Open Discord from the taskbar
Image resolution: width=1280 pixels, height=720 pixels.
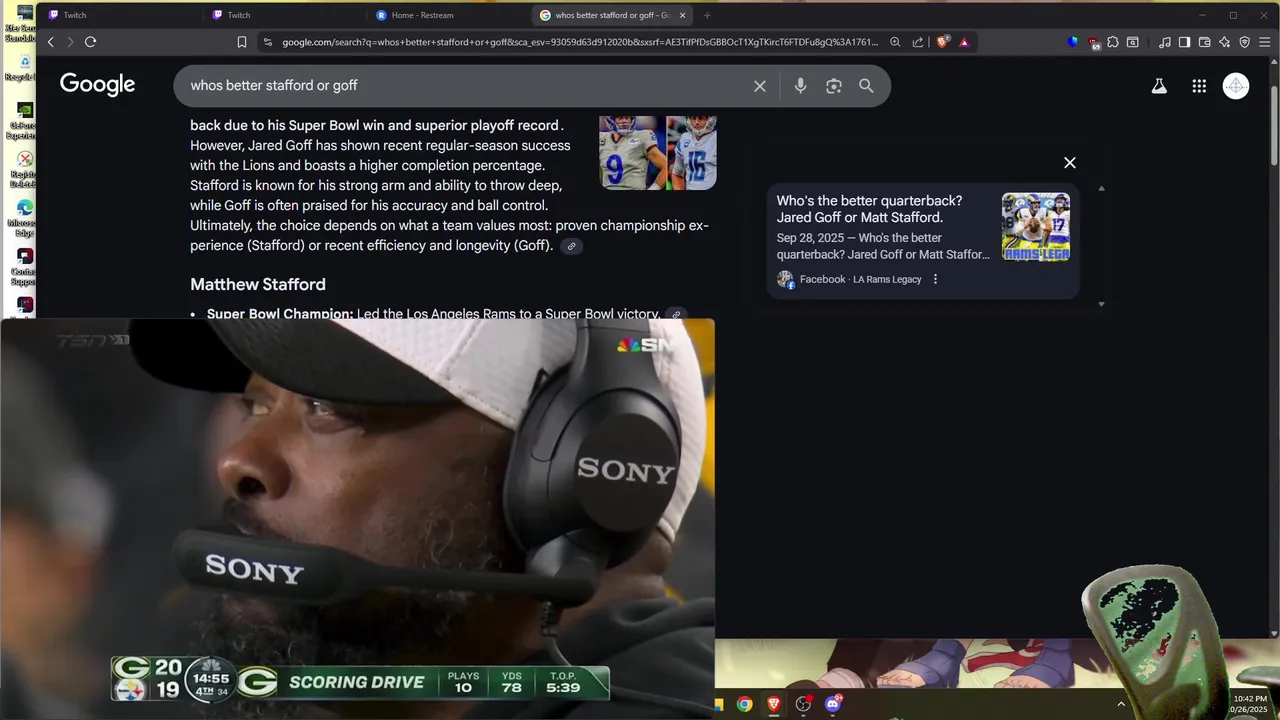833,704
